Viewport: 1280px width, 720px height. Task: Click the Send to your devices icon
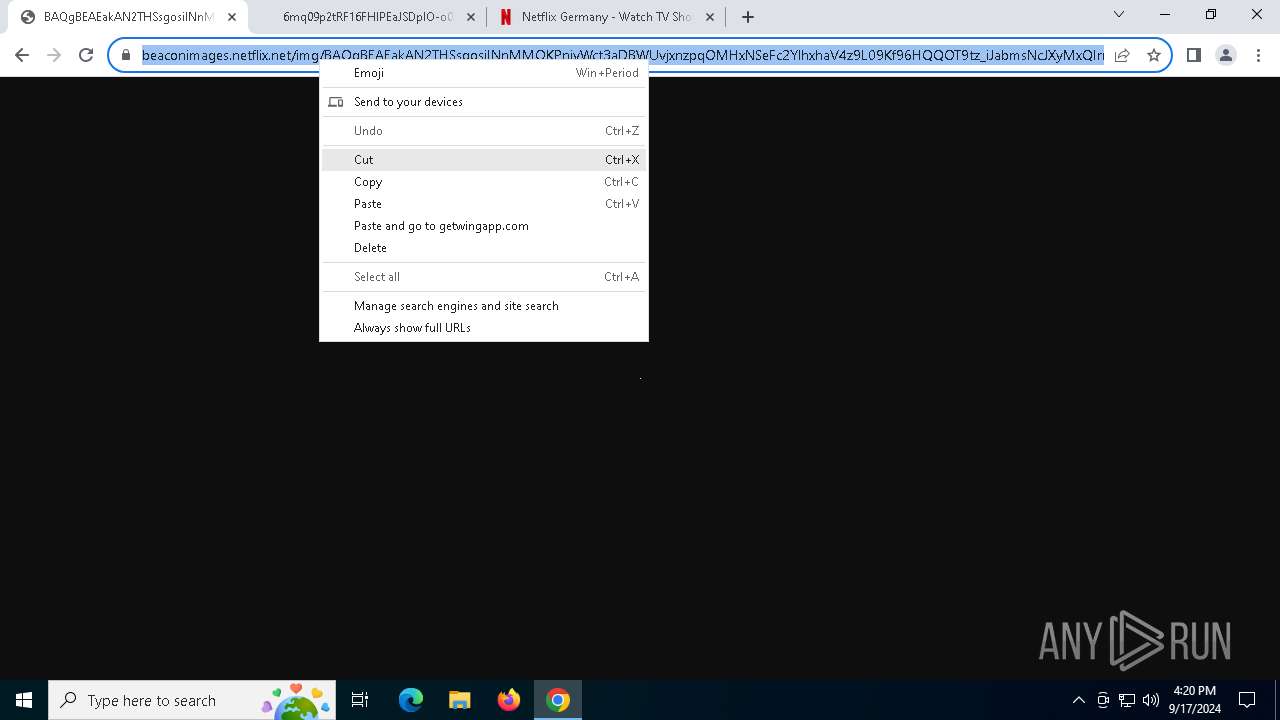coord(336,102)
